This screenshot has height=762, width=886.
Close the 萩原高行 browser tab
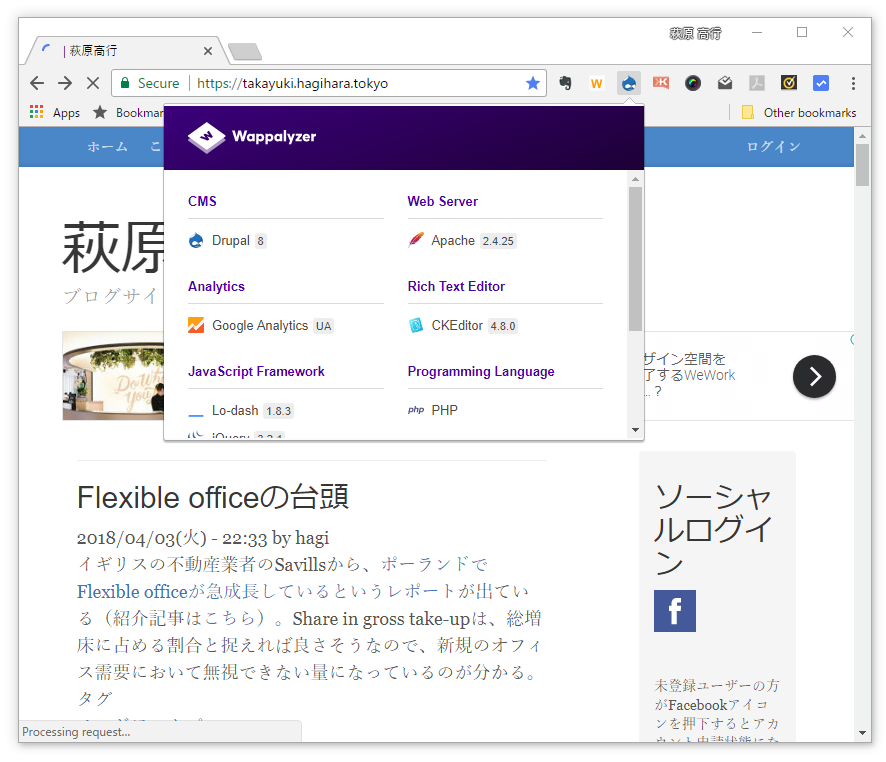208,51
